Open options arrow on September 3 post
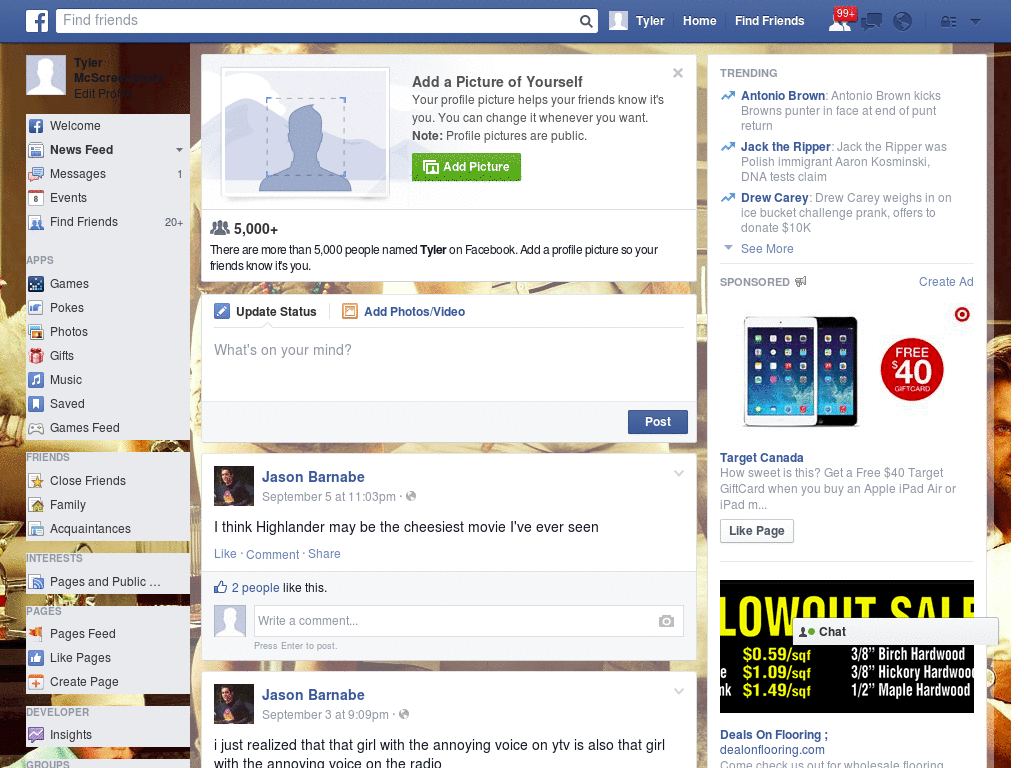The height and width of the screenshot is (768, 1024). 679,691
